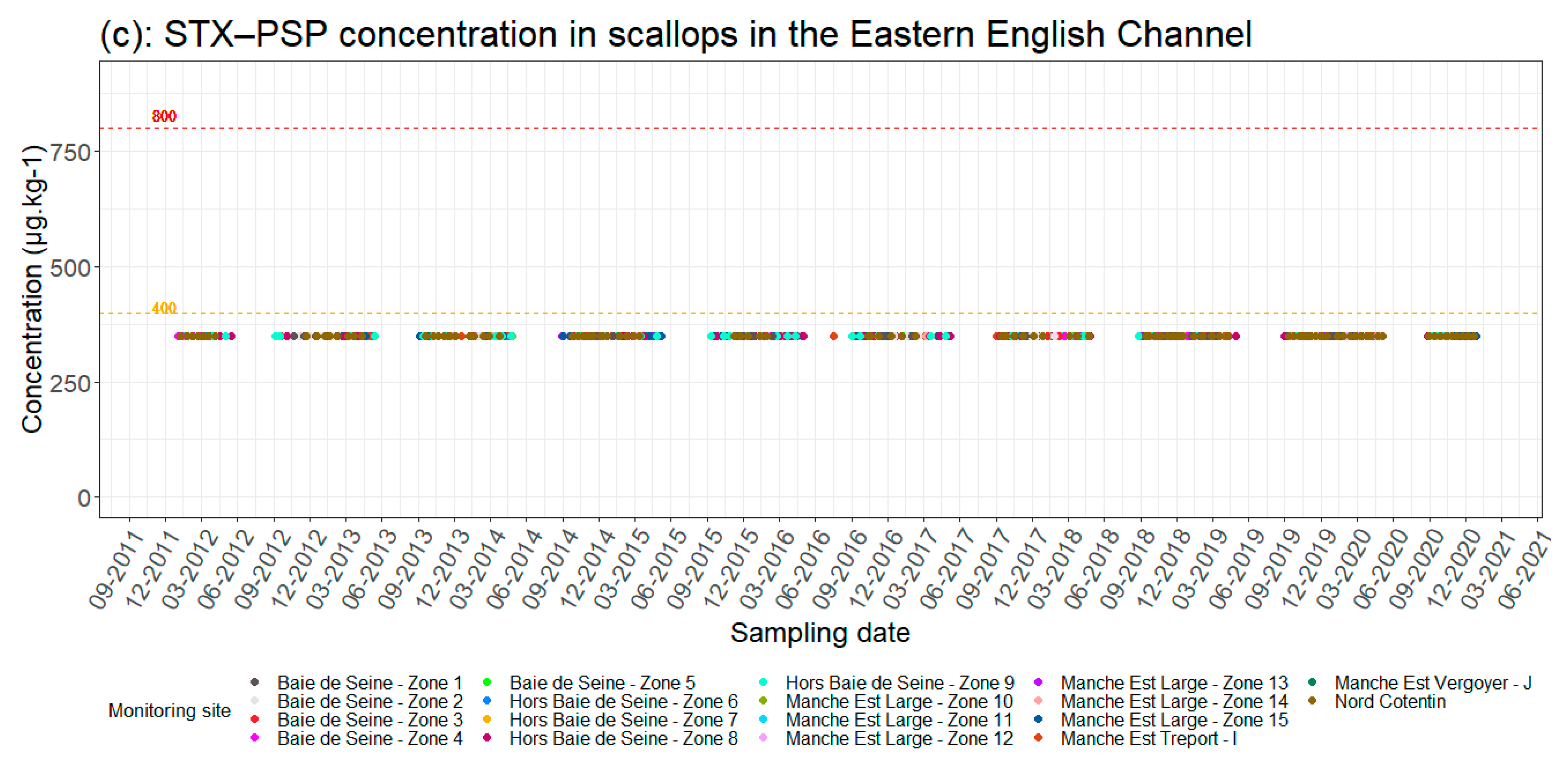Click the red 800 threshold label
1568x763 pixels.
164,116
